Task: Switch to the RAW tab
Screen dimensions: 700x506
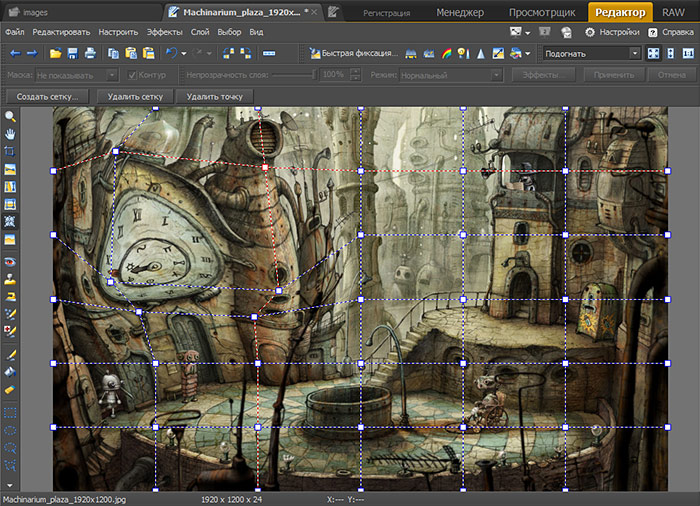Action: click(x=673, y=13)
